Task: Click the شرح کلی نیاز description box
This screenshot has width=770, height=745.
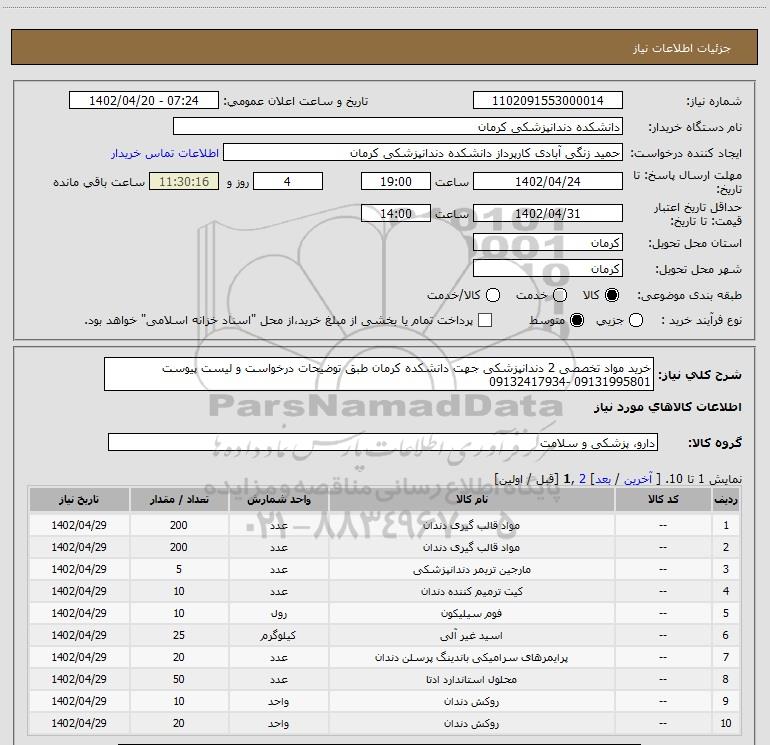Action: [x=379, y=374]
